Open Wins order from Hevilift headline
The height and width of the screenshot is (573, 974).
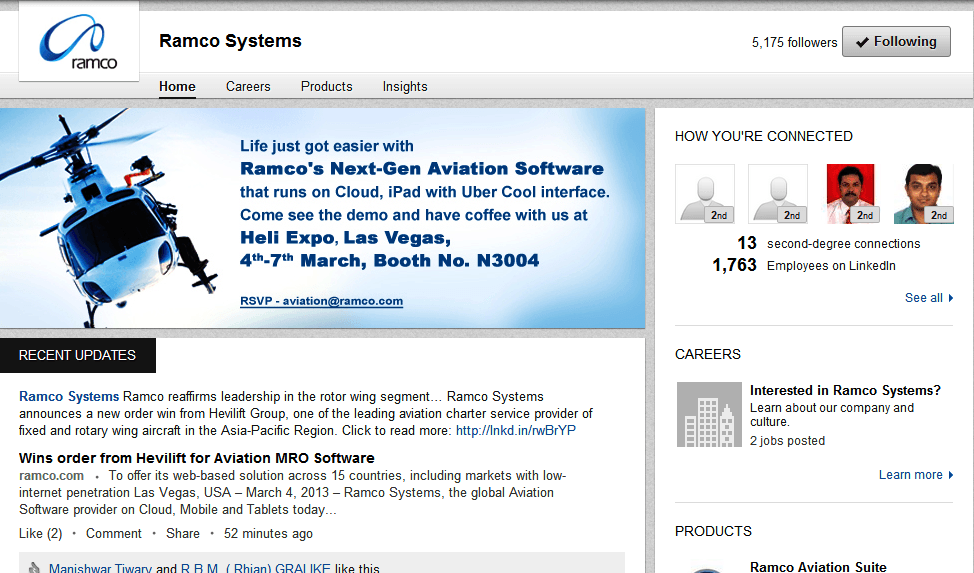[196, 458]
